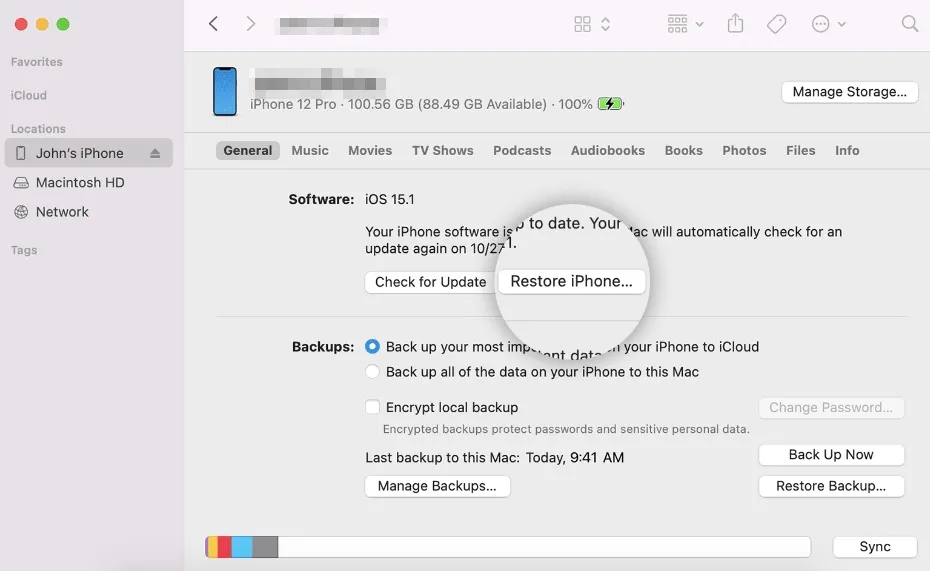Click the iCloud sidebar heading

[28, 95]
